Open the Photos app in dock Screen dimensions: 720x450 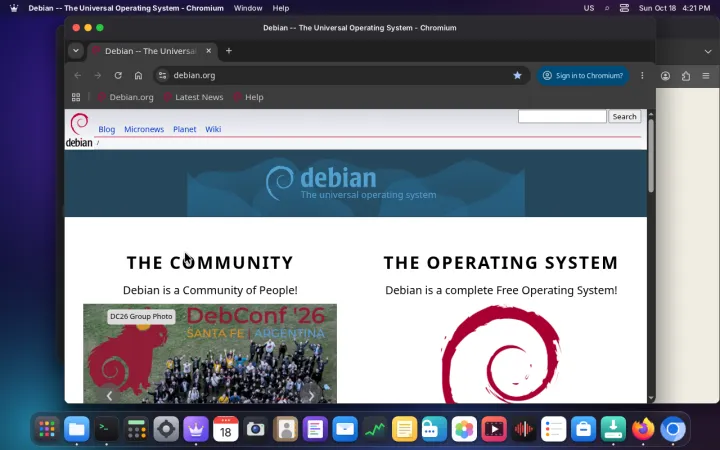coord(464,429)
